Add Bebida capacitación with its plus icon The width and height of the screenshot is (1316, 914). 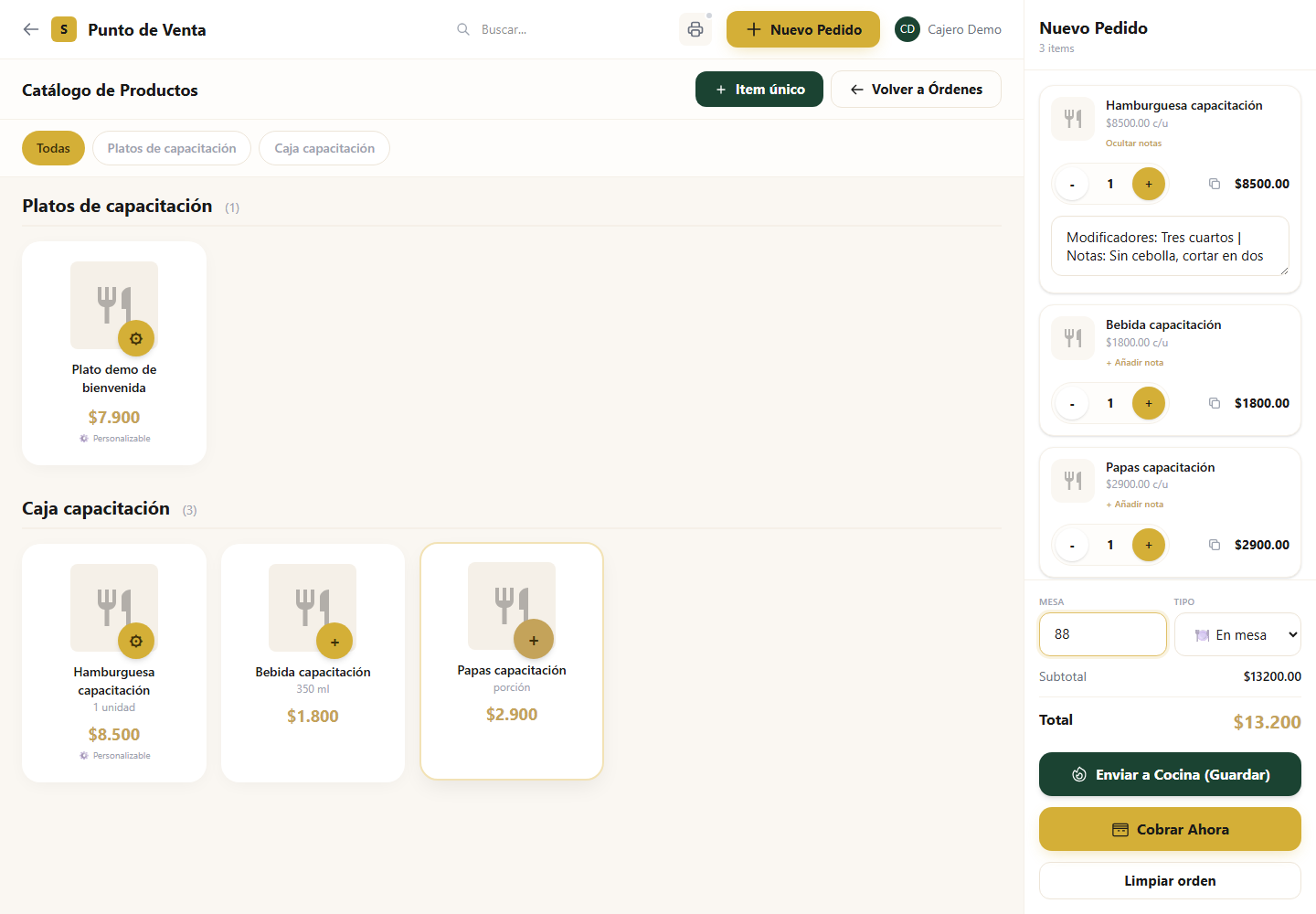(x=334, y=642)
